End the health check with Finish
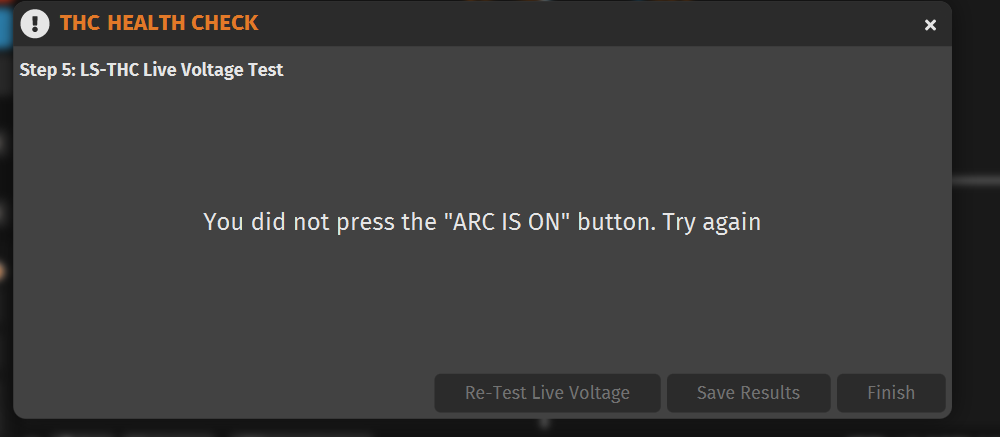1000x437 pixels. [x=891, y=392]
